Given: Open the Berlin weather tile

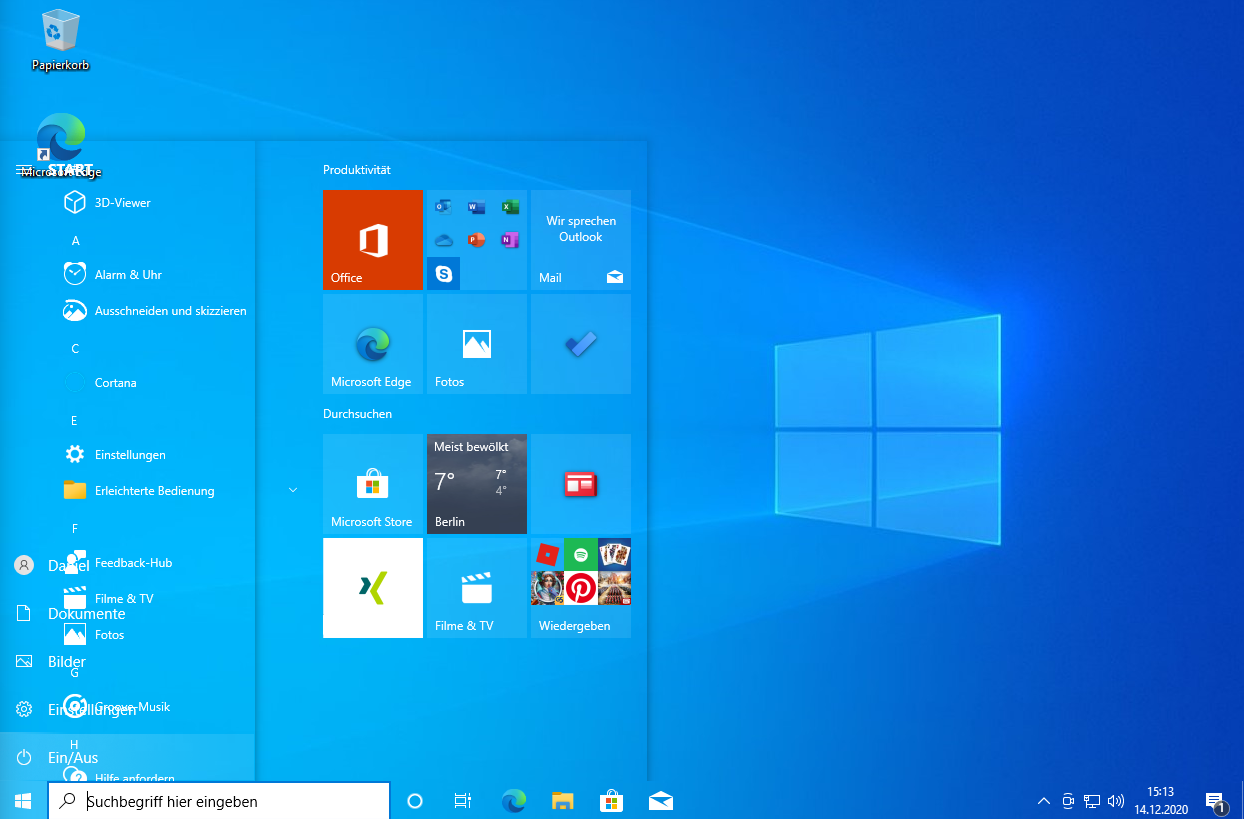Looking at the screenshot, I should coord(477,484).
